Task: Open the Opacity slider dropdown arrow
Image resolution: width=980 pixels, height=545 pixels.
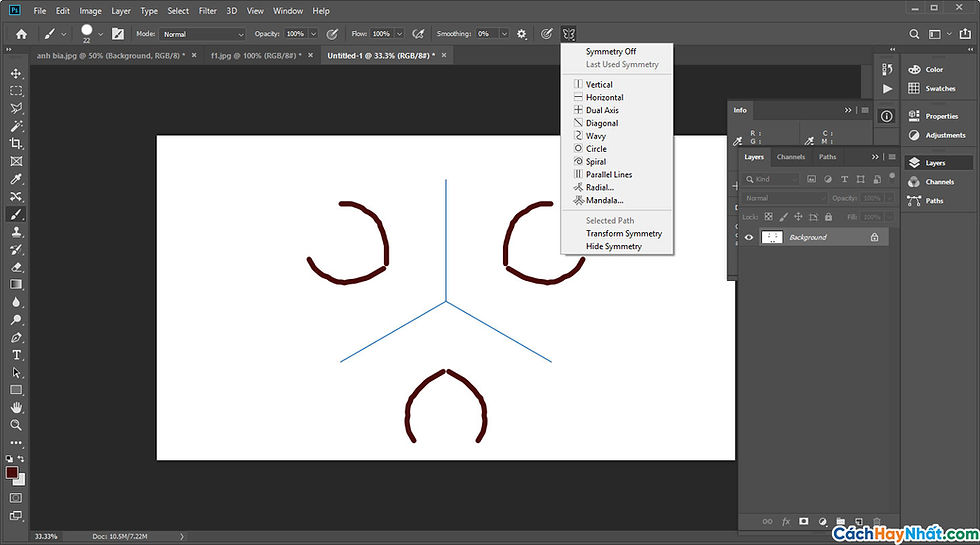Action: (314, 34)
